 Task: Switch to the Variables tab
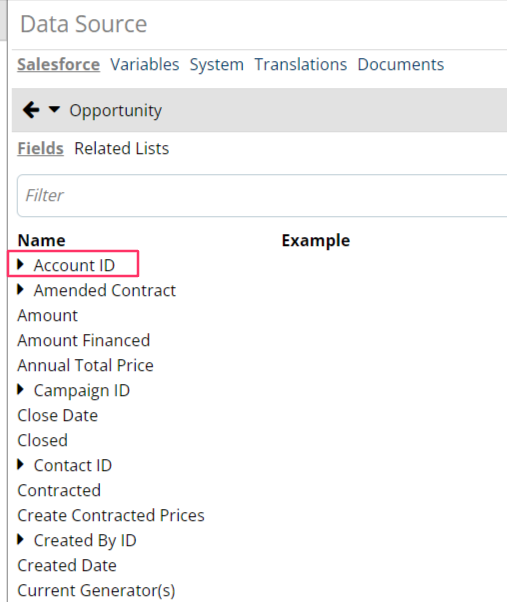point(145,64)
